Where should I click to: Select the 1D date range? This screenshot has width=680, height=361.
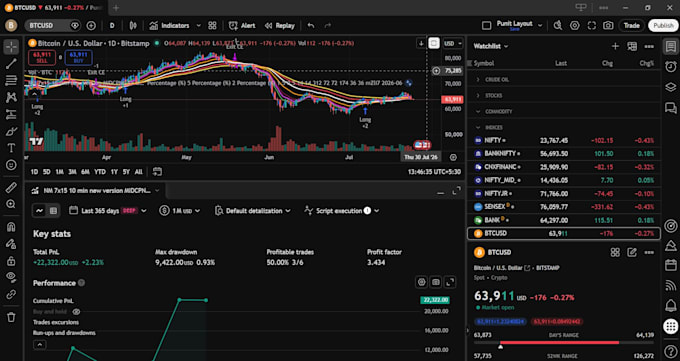pos(34,172)
